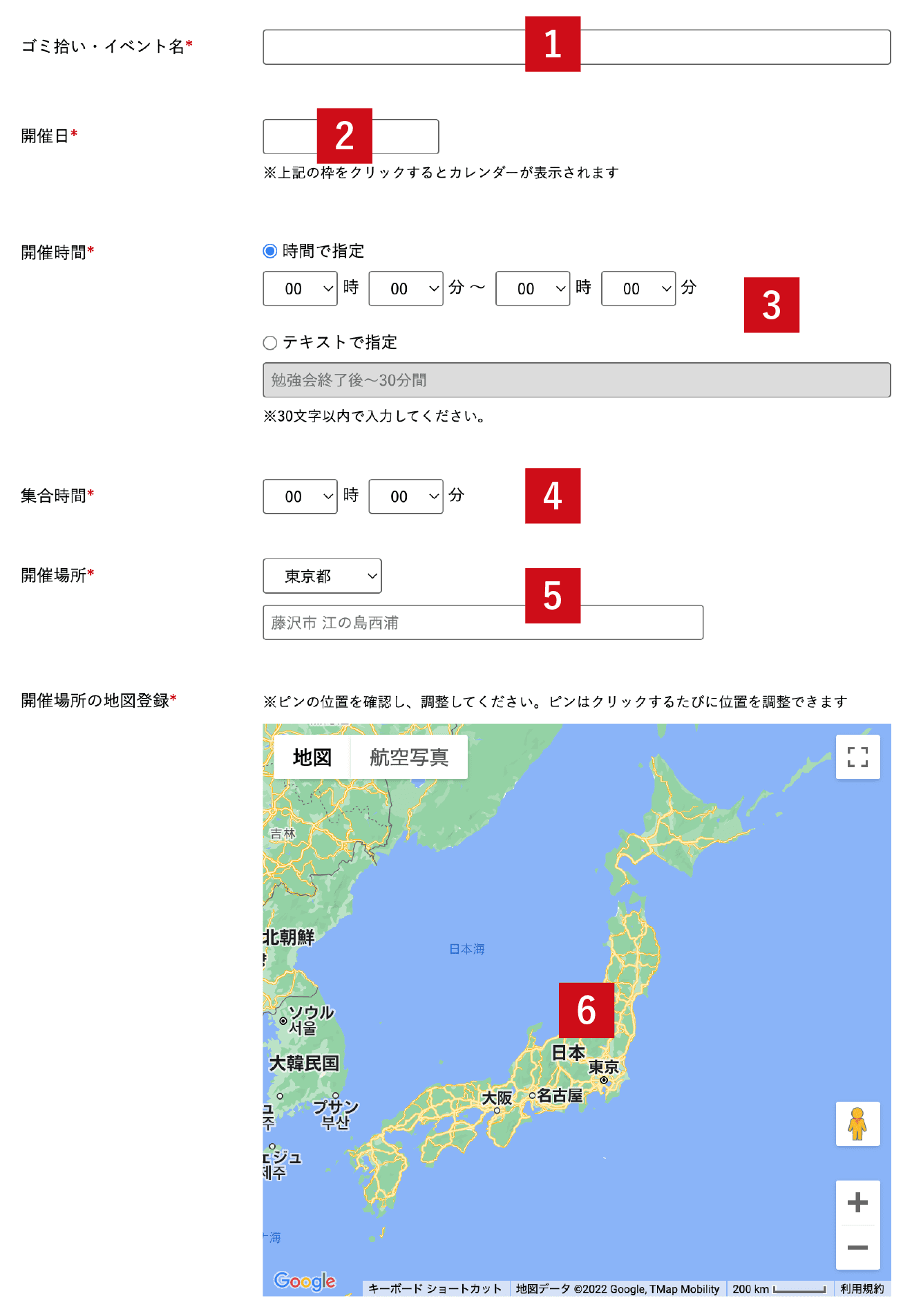Click the Google logo on map

[305, 1281]
